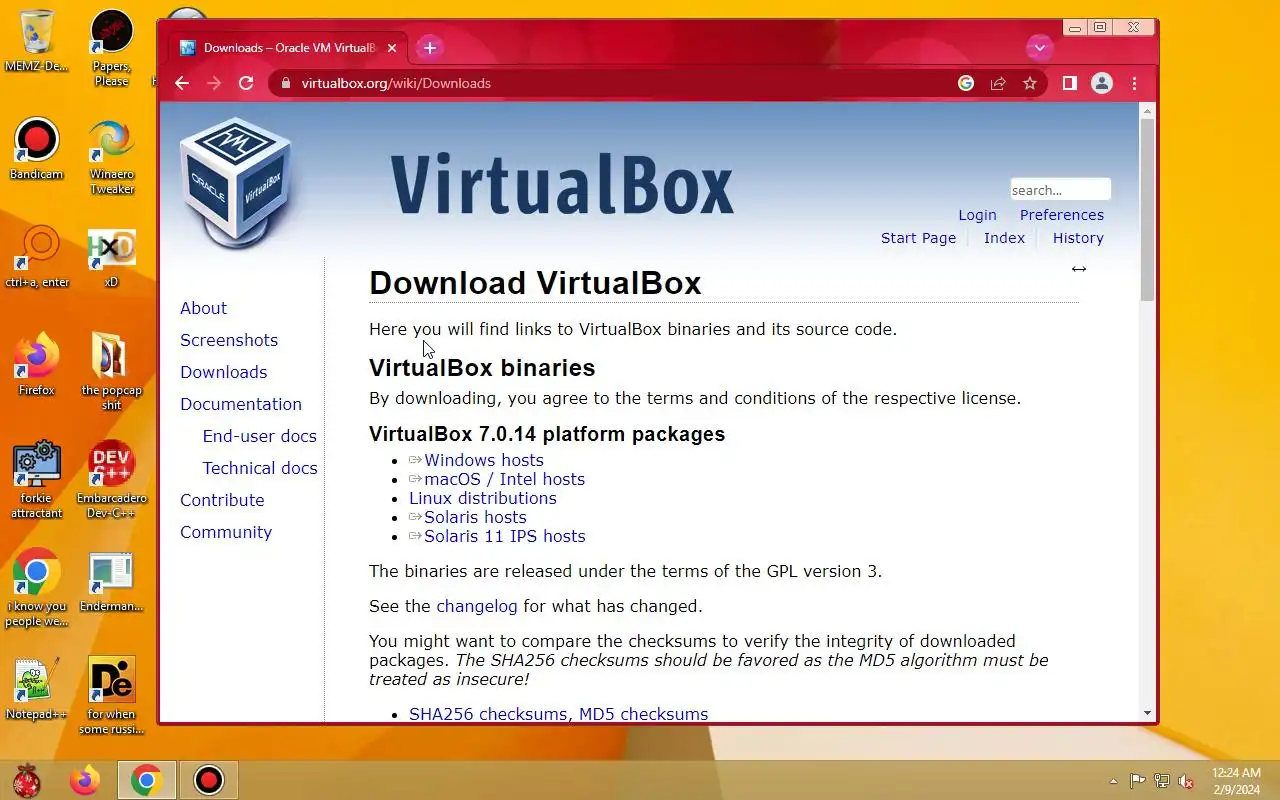Image resolution: width=1280 pixels, height=800 pixels.
Task: Open Bandicam from the taskbar
Action: (x=209, y=780)
